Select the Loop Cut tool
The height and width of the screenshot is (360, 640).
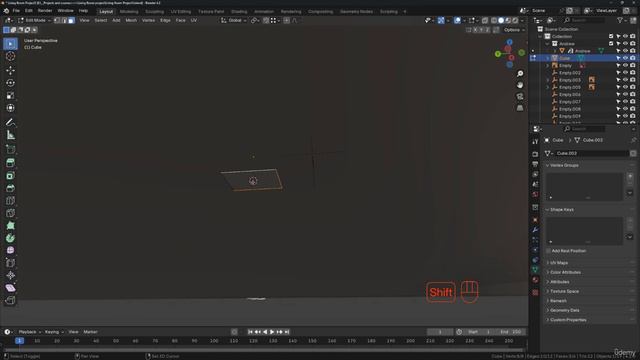(x=10, y=200)
